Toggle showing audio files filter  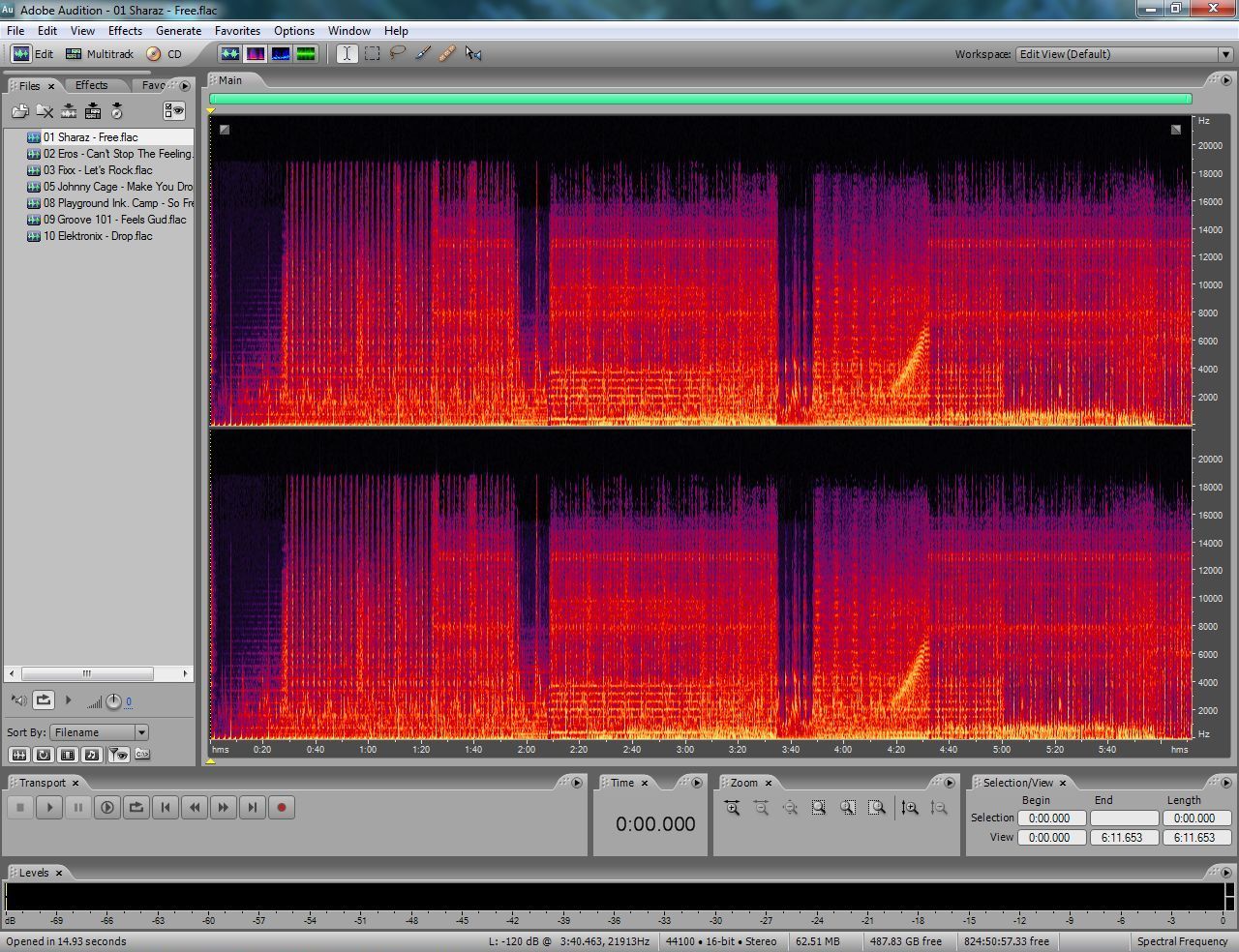18,755
